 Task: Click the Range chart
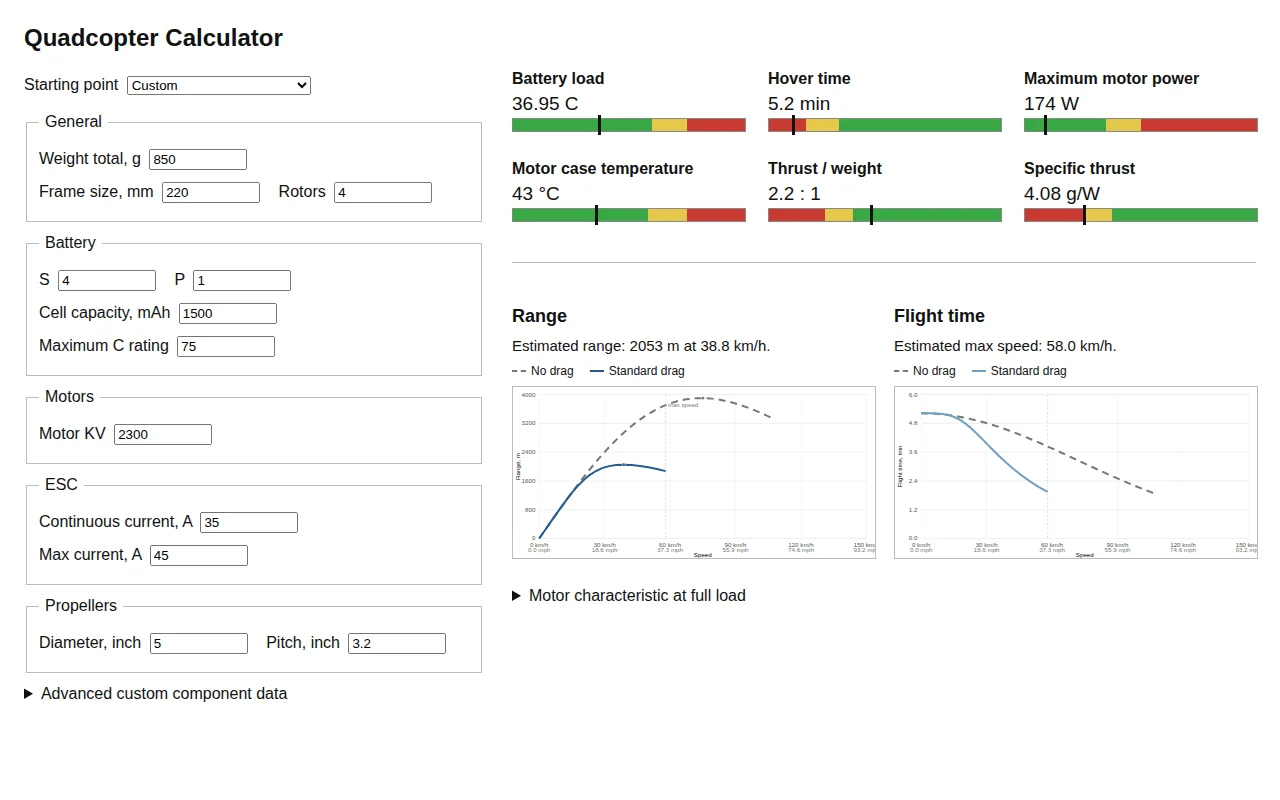coord(694,472)
